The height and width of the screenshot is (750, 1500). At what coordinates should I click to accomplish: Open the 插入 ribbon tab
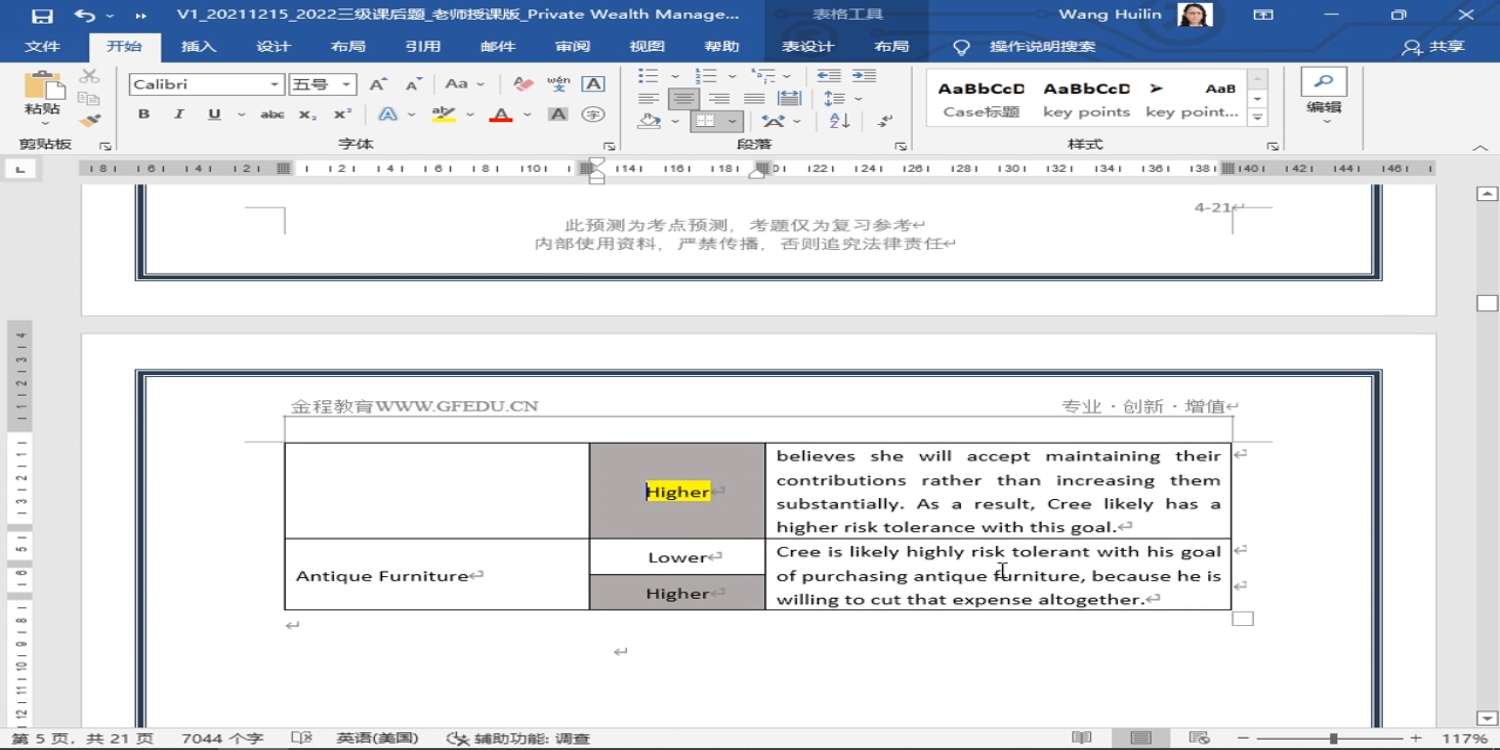(198, 47)
